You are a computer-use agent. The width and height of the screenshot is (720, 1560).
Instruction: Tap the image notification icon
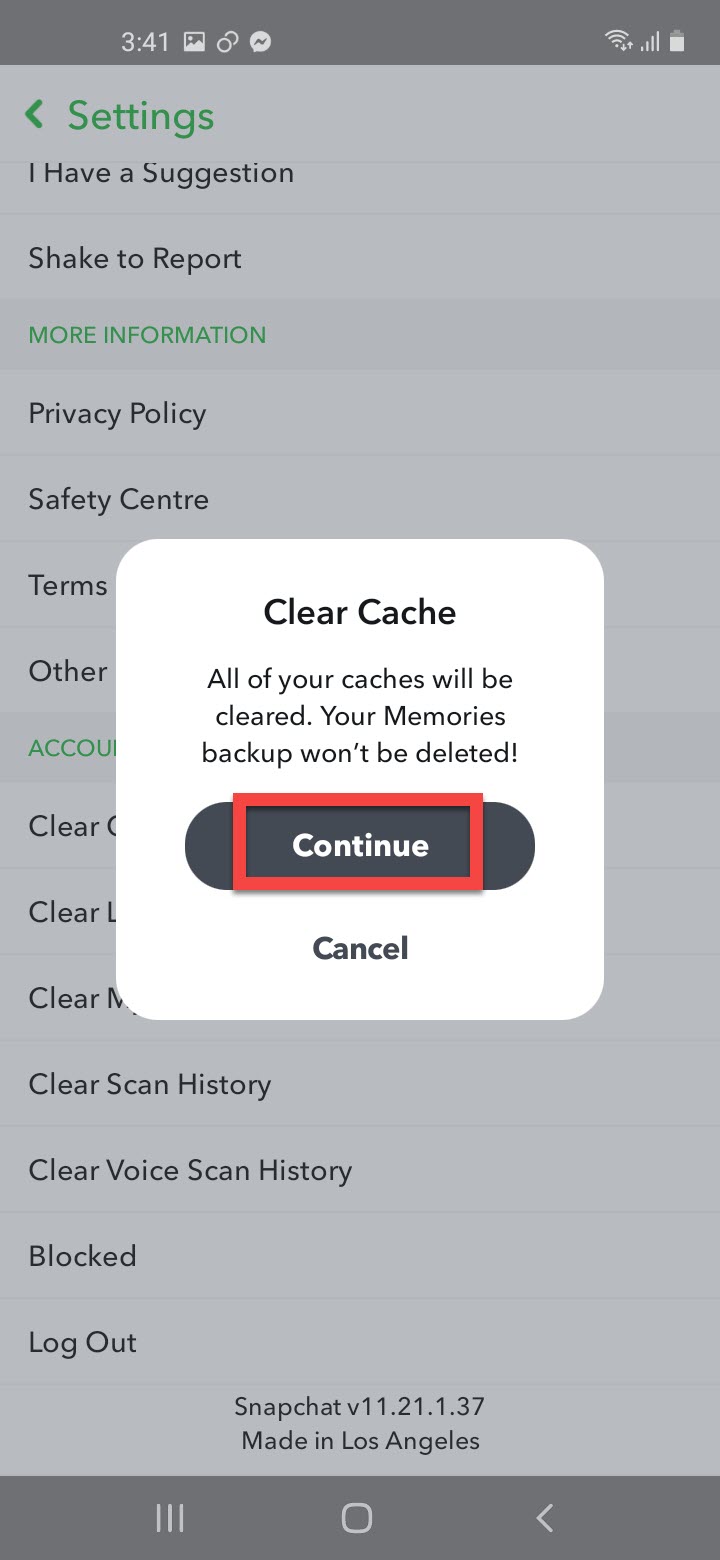pos(195,42)
